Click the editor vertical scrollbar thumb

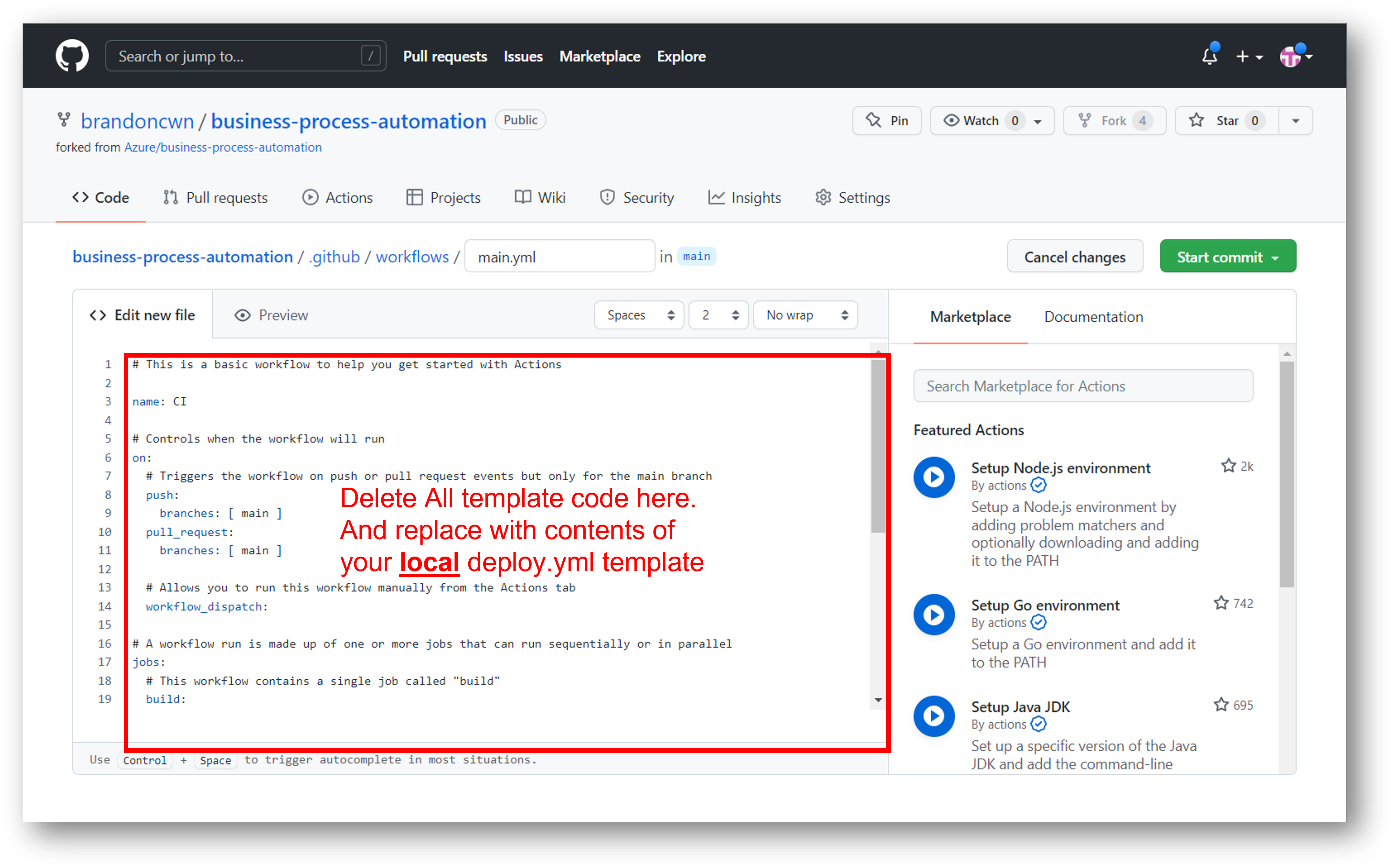coord(877,445)
